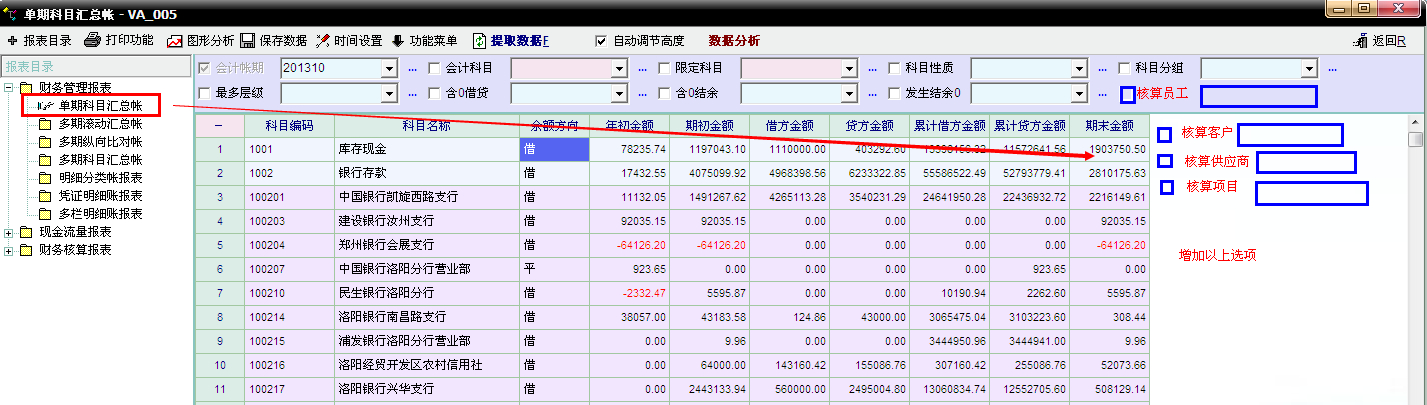Enable the 限定科目 checkbox

pyautogui.click(x=665, y=68)
